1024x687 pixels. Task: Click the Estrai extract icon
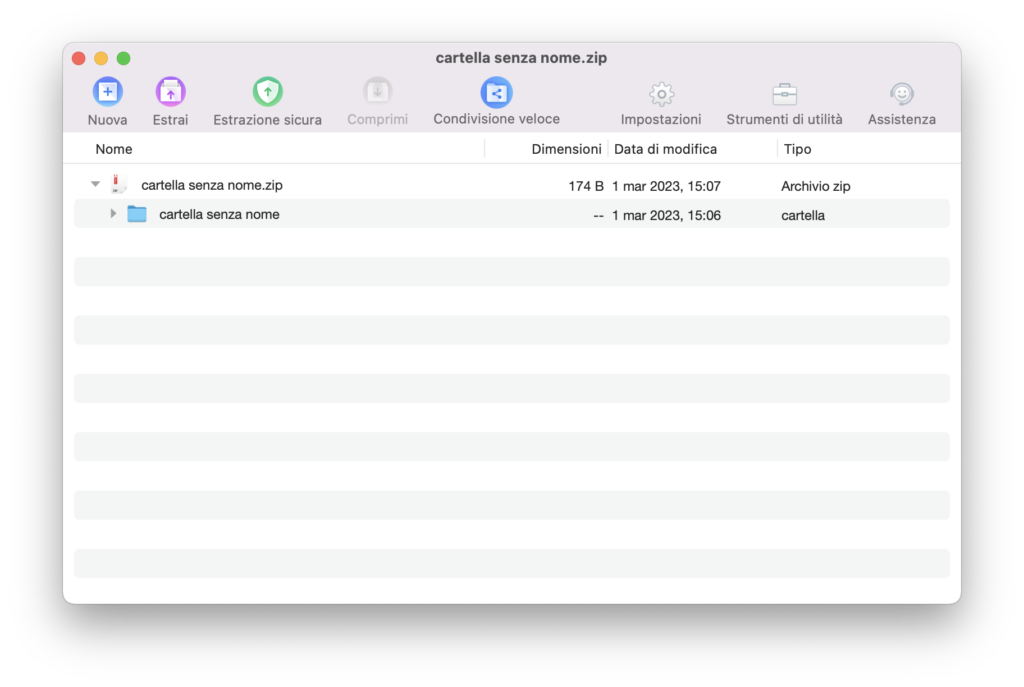170,93
